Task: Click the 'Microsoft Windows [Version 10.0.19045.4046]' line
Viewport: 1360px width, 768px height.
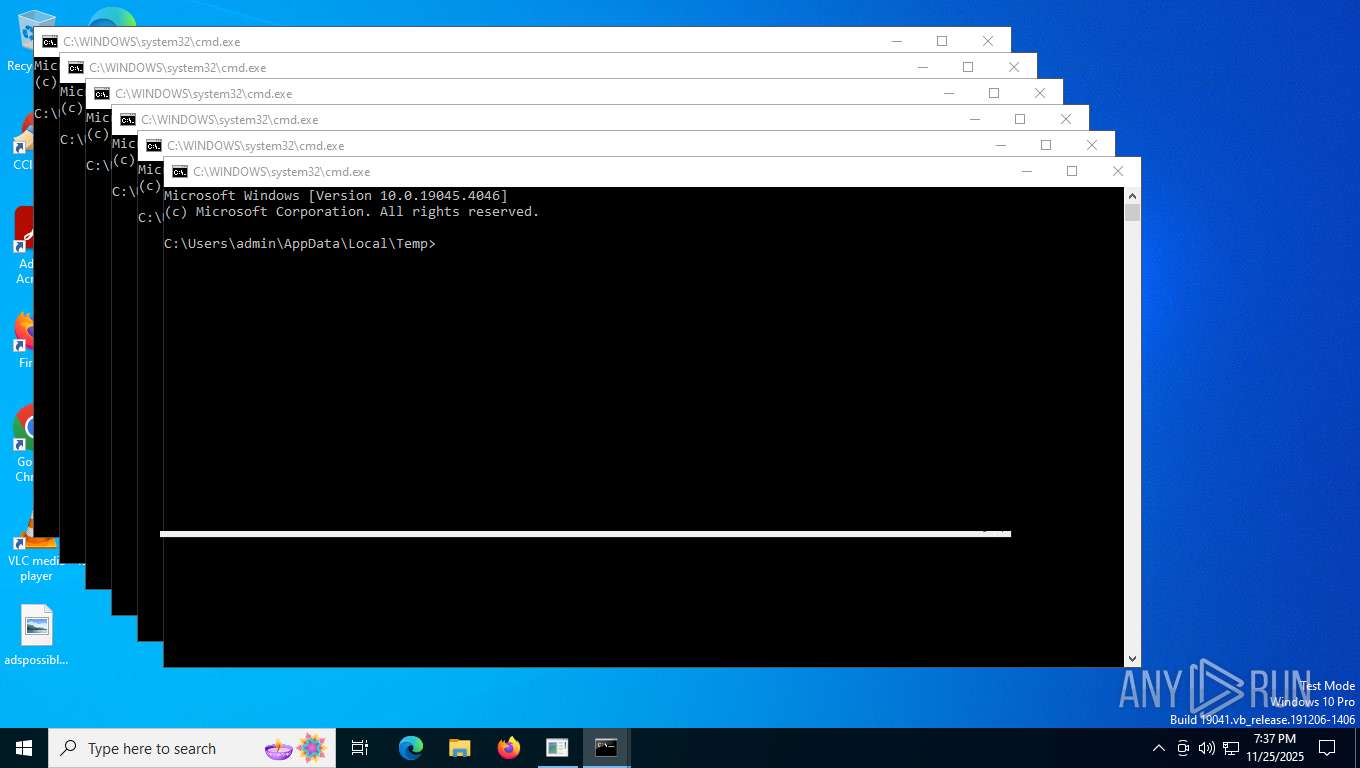Action: tap(336, 196)
